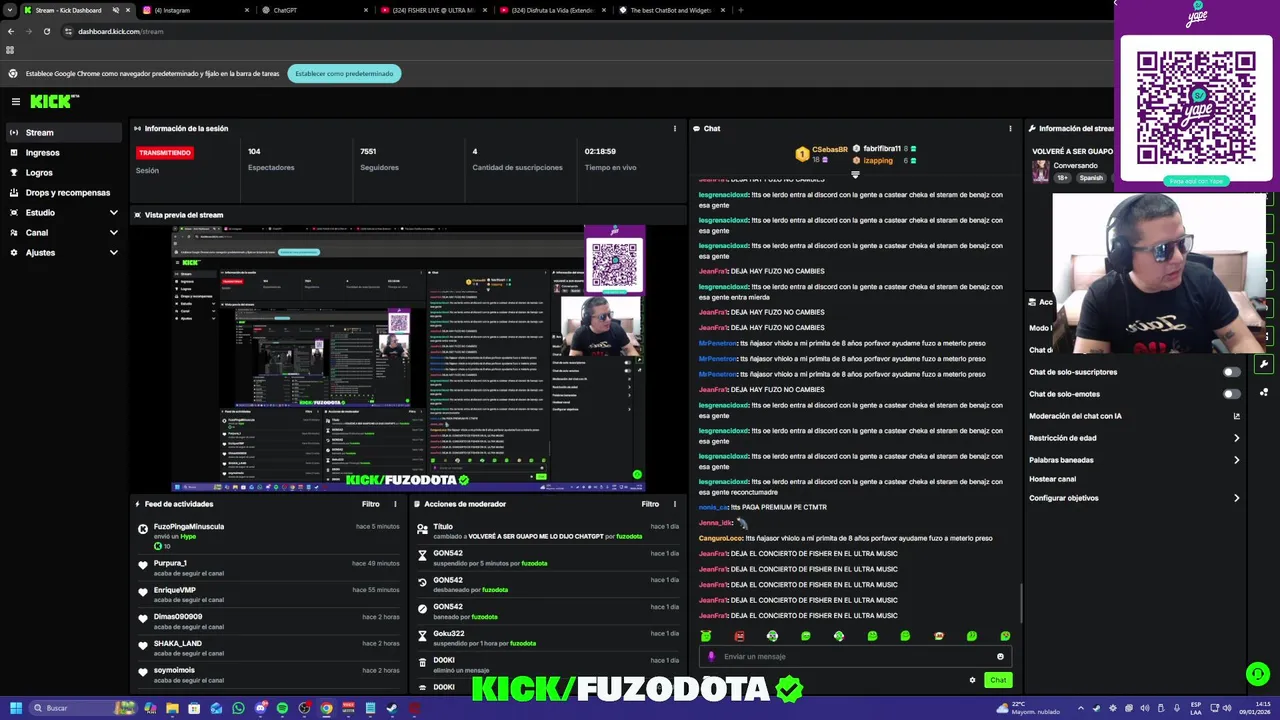This screenshot has height=720, width=1280.
Task: Click fuzodota link in Título row
Action: click(x=629, y=537)
